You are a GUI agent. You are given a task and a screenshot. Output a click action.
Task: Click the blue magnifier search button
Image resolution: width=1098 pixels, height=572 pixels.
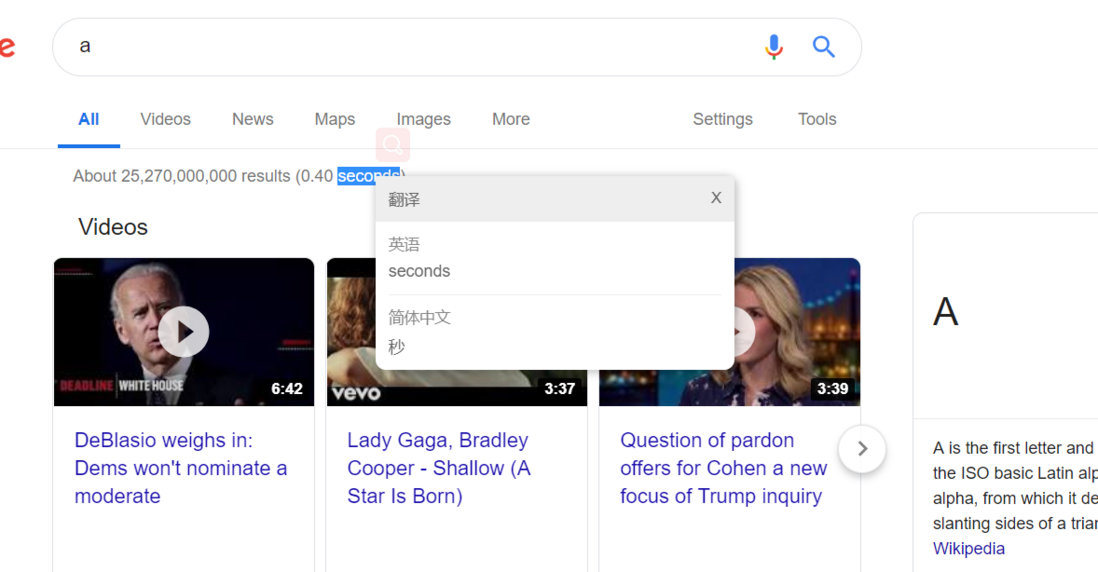point(824,47)
